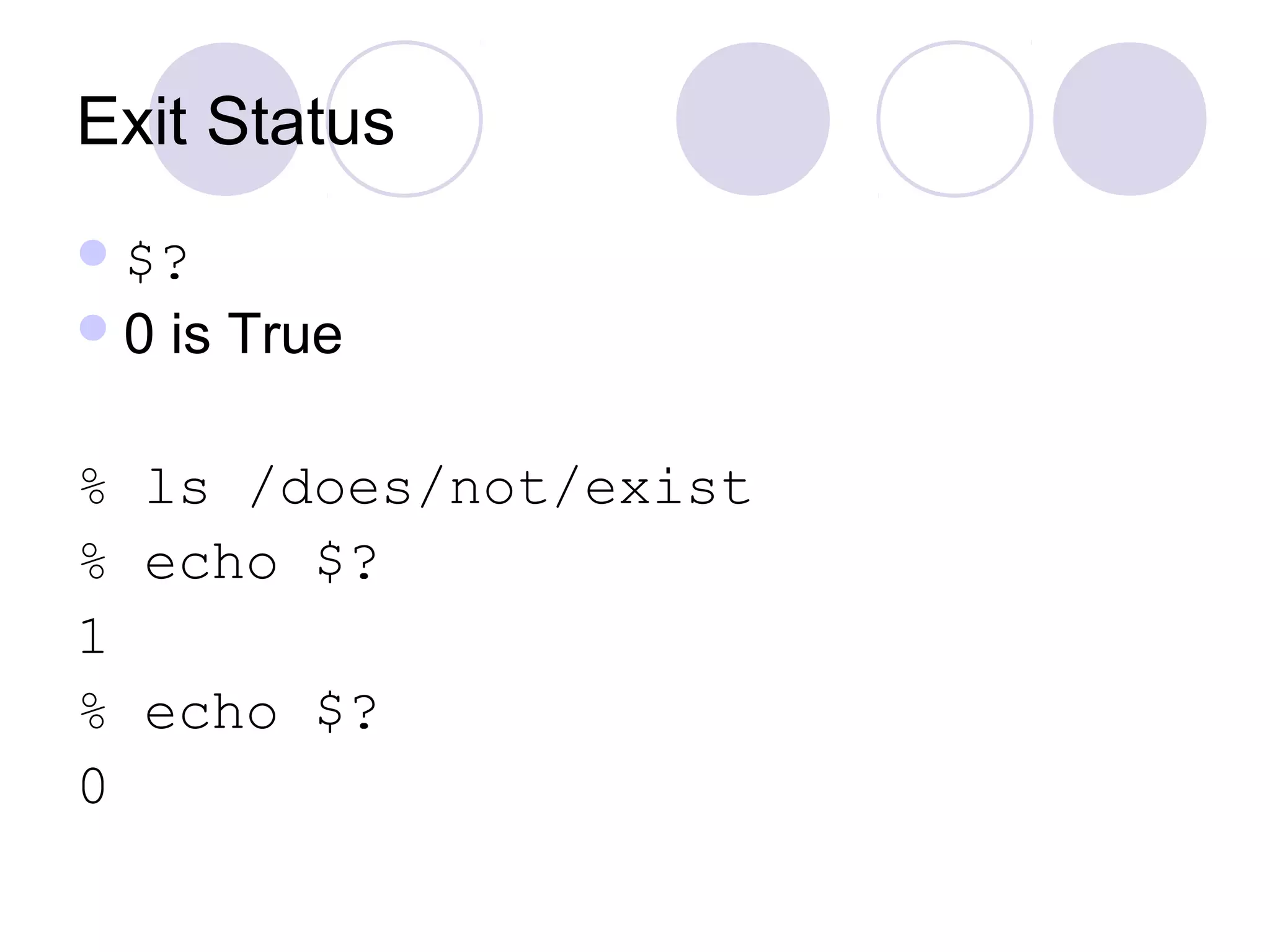This screenshot has width=1270, height=952.
Task: Click the percent prompt before "ls"
Action: (x=93, y=488)
